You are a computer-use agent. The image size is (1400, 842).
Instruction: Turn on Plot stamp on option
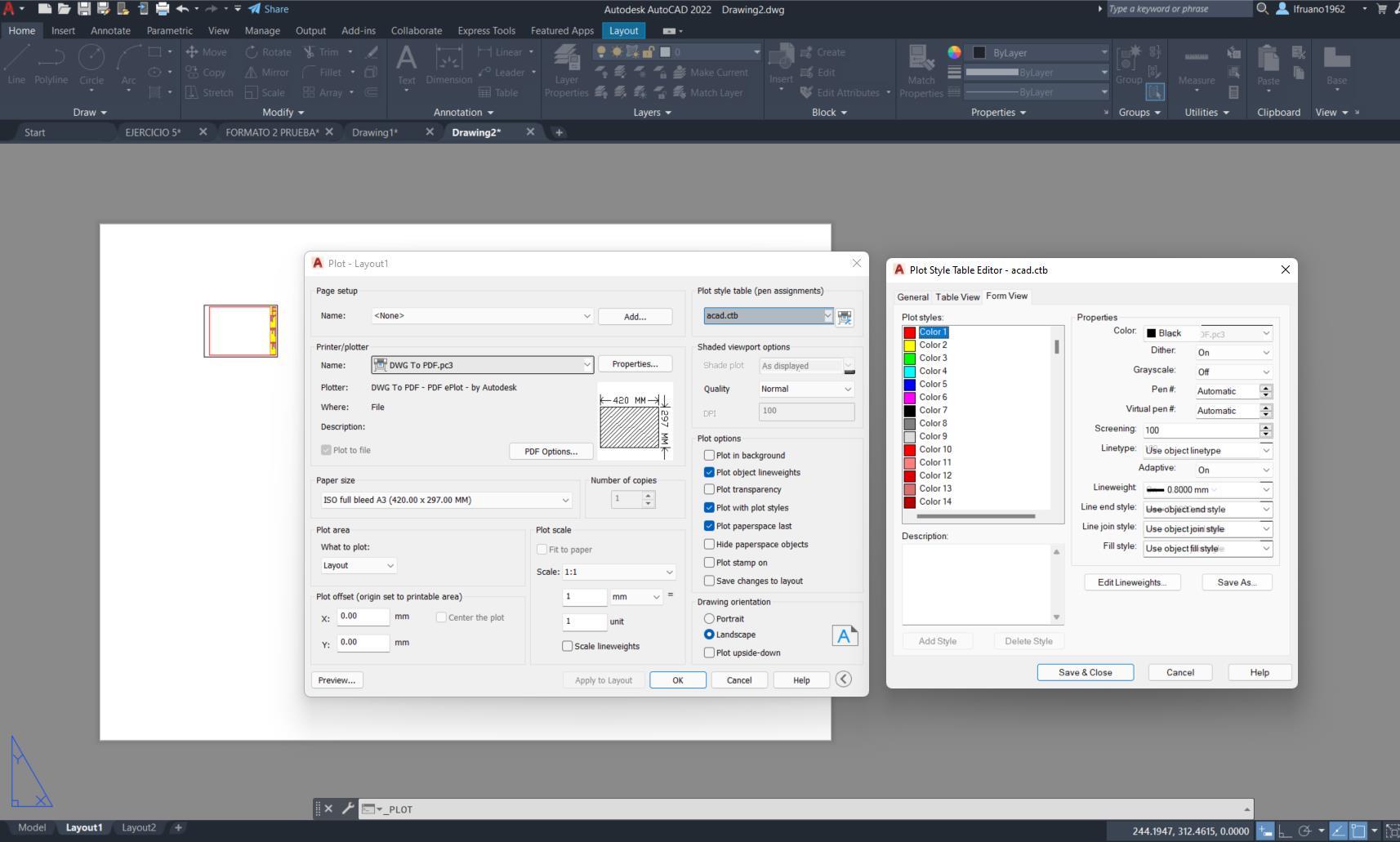[709, 563]
